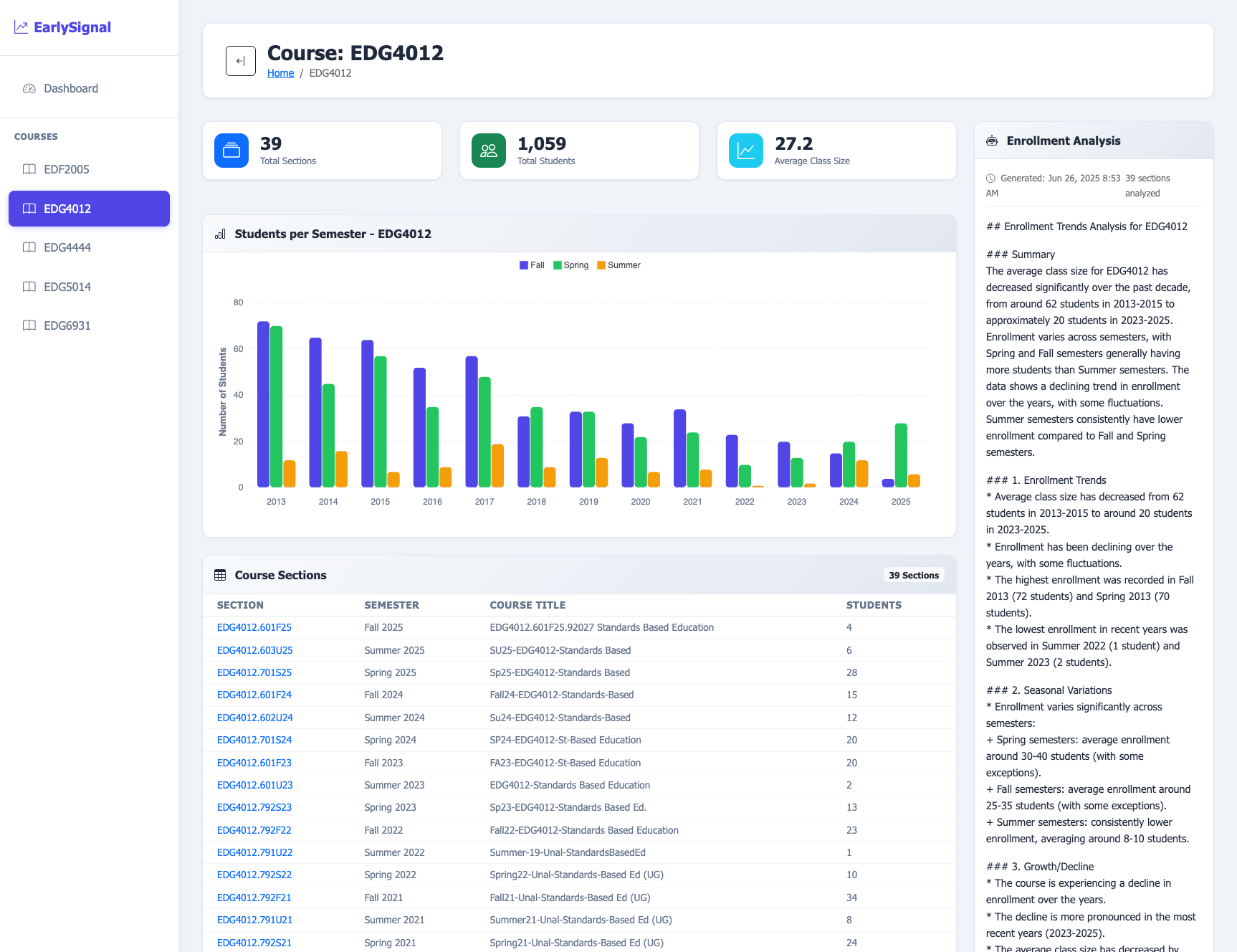The width and height of the screenshot is (1237, 952).
Task: Open section EDG4012.601F25 link
Action: click(254, 627)
